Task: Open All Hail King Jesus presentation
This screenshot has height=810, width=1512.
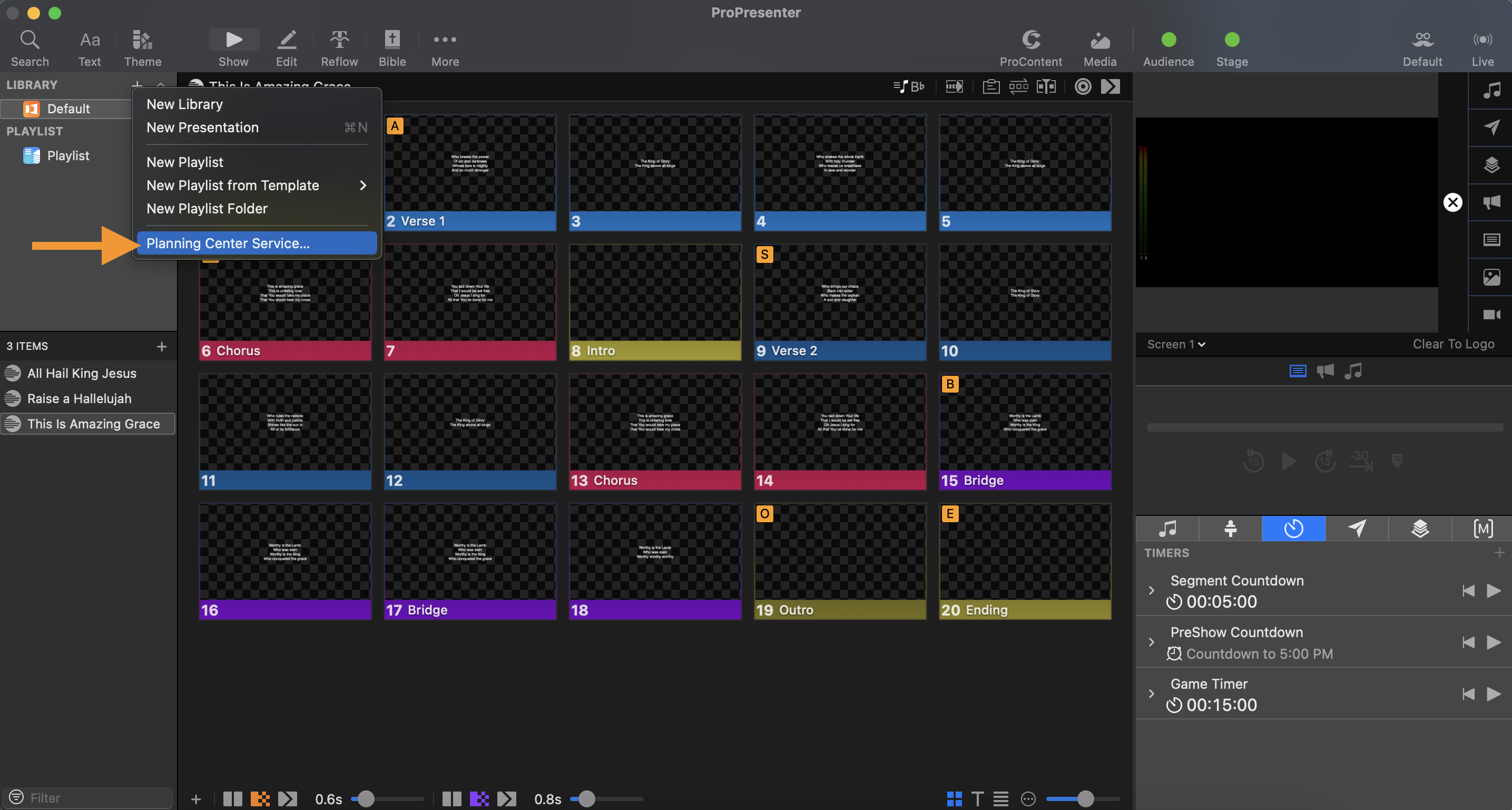Action: point(88,373)
